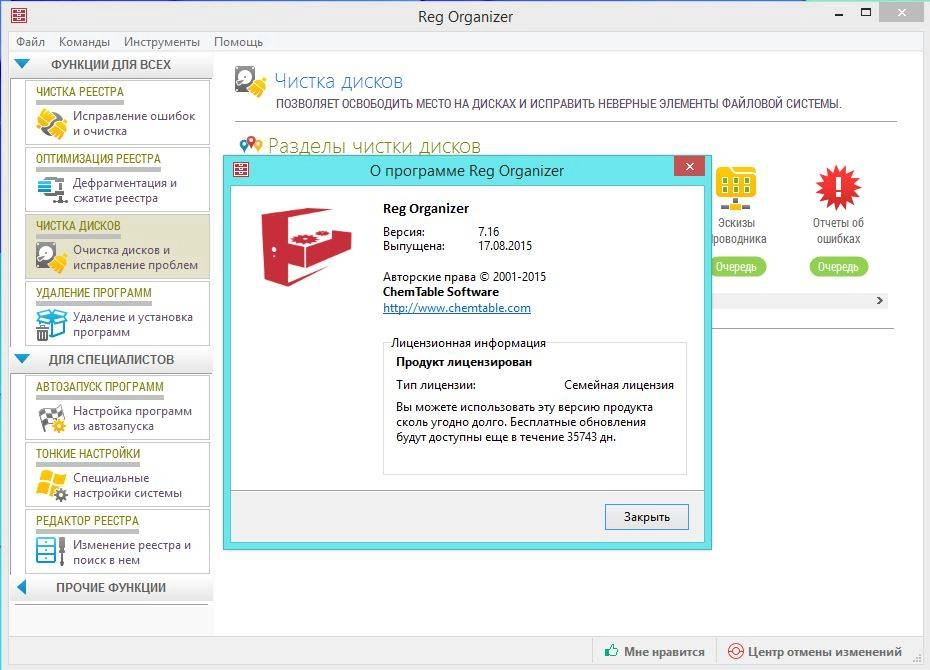Click the map pins icon by Разделы
Image resolution: width=930 pixels, height=670 pixels.
tap(251, 144)
